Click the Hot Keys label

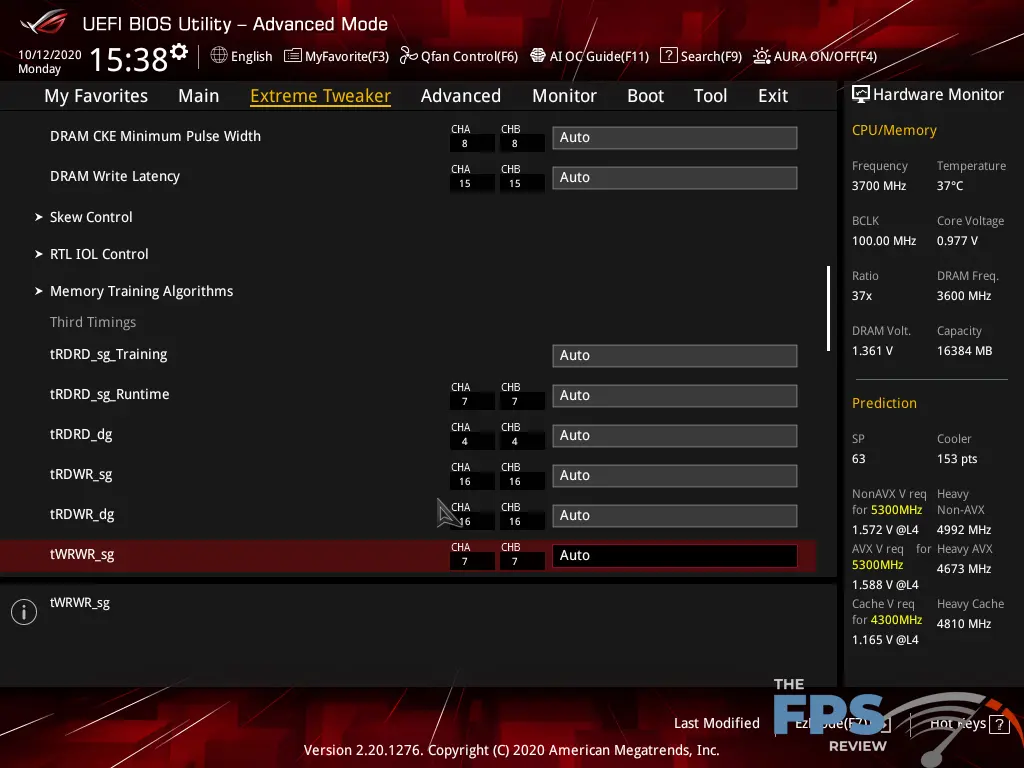(x=957, y=723)
